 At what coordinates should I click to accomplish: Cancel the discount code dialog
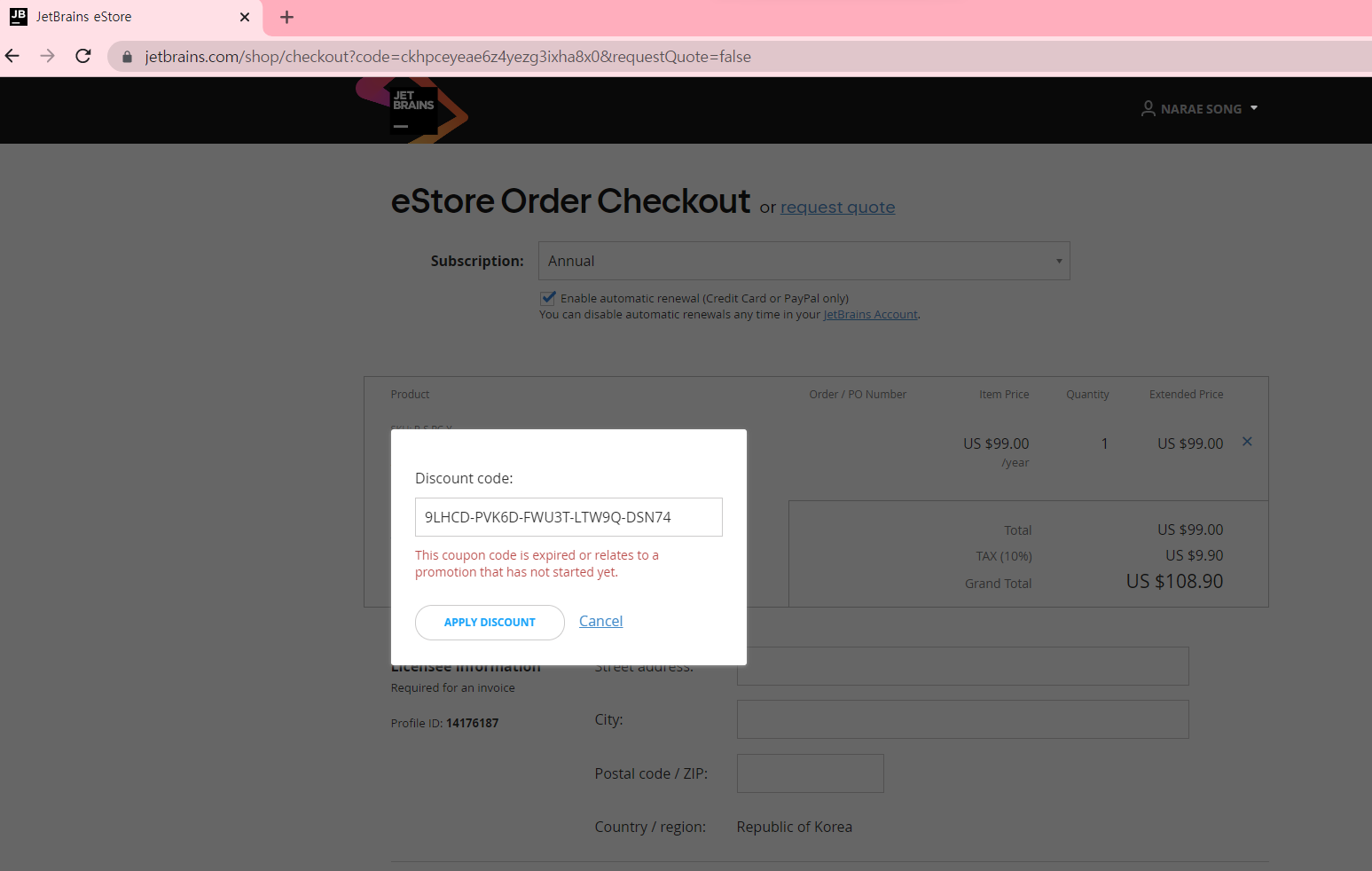601,621
